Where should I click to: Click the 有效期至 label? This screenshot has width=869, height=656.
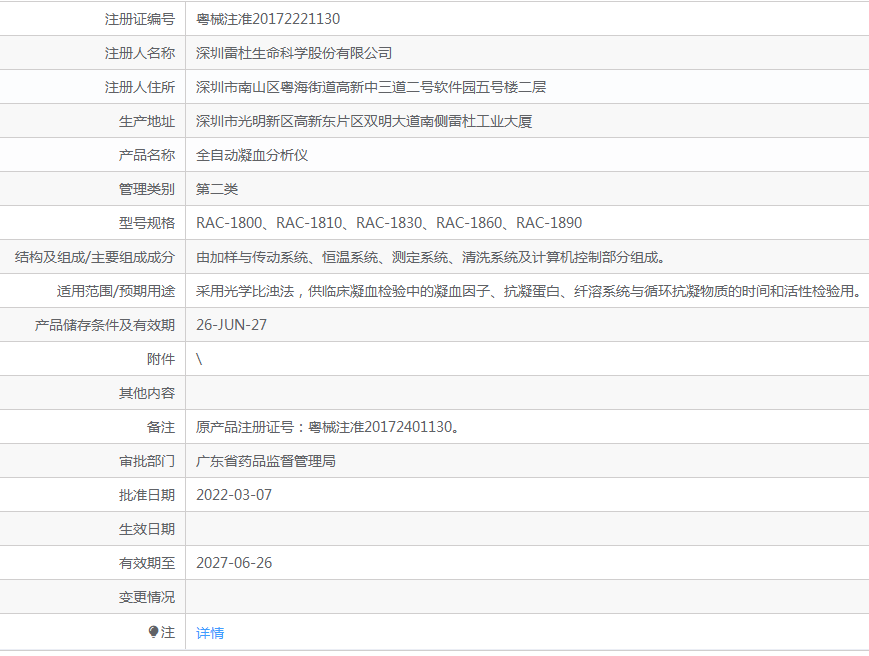(147, 563)
